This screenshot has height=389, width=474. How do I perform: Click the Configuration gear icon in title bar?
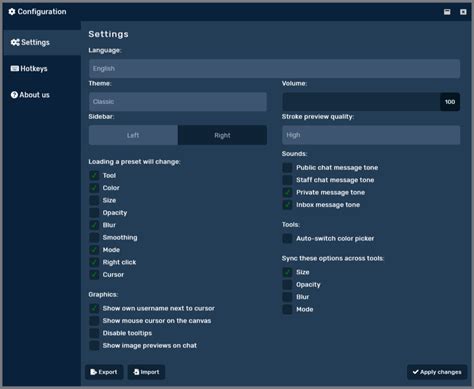click(x=12, y=12)
